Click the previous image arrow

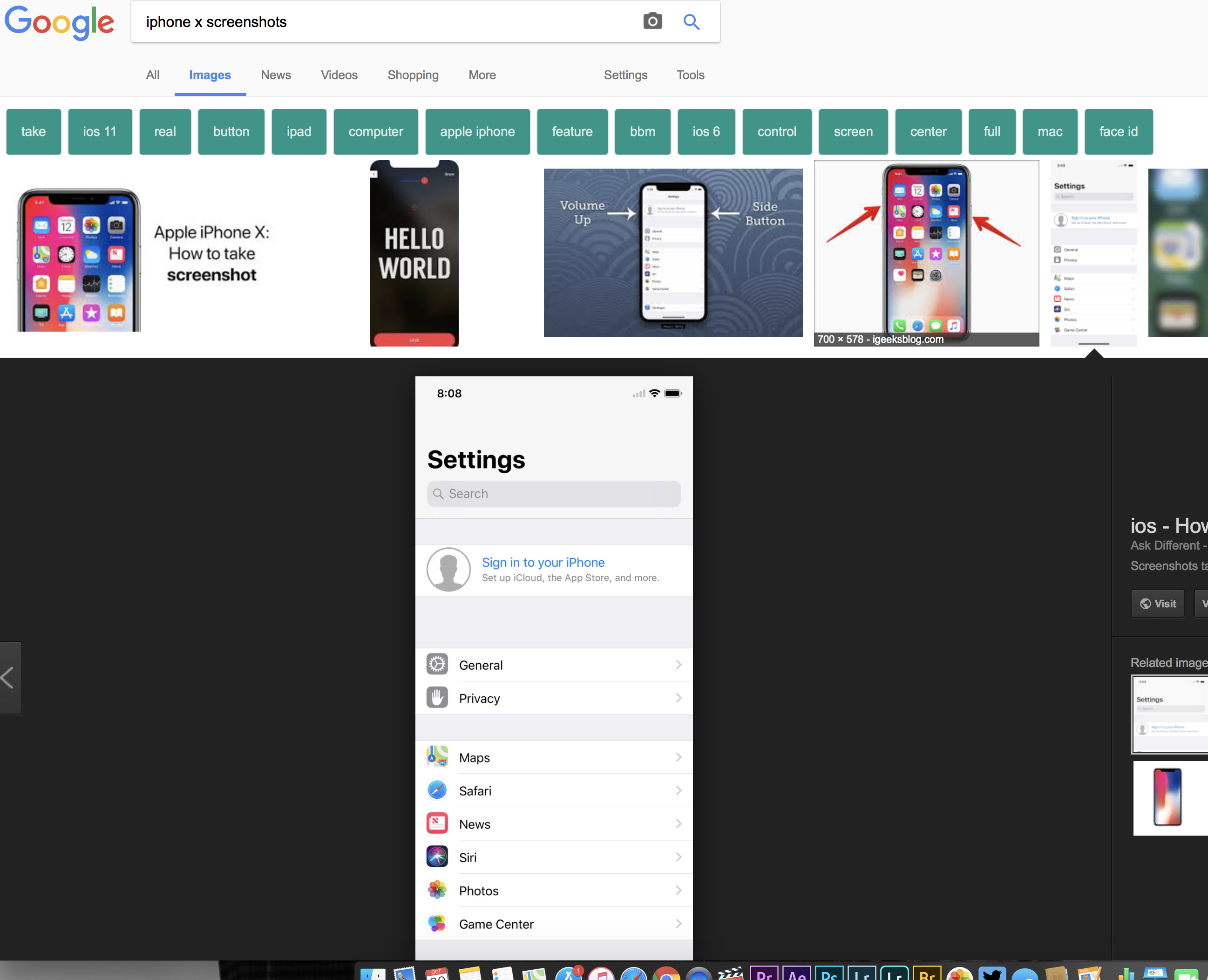pos(9,677)
